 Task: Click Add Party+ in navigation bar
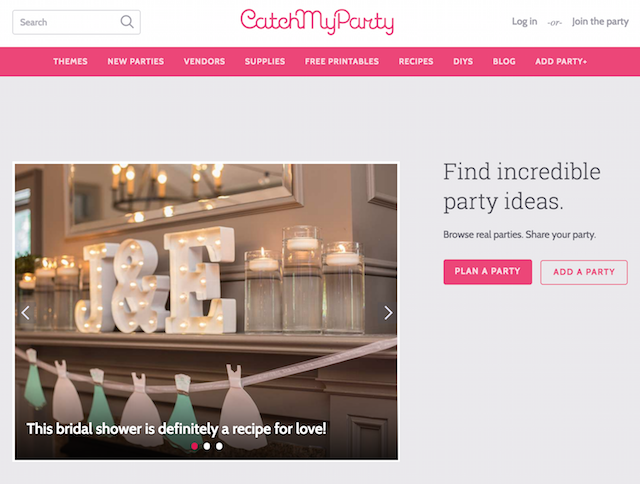(x=561, y=61)
